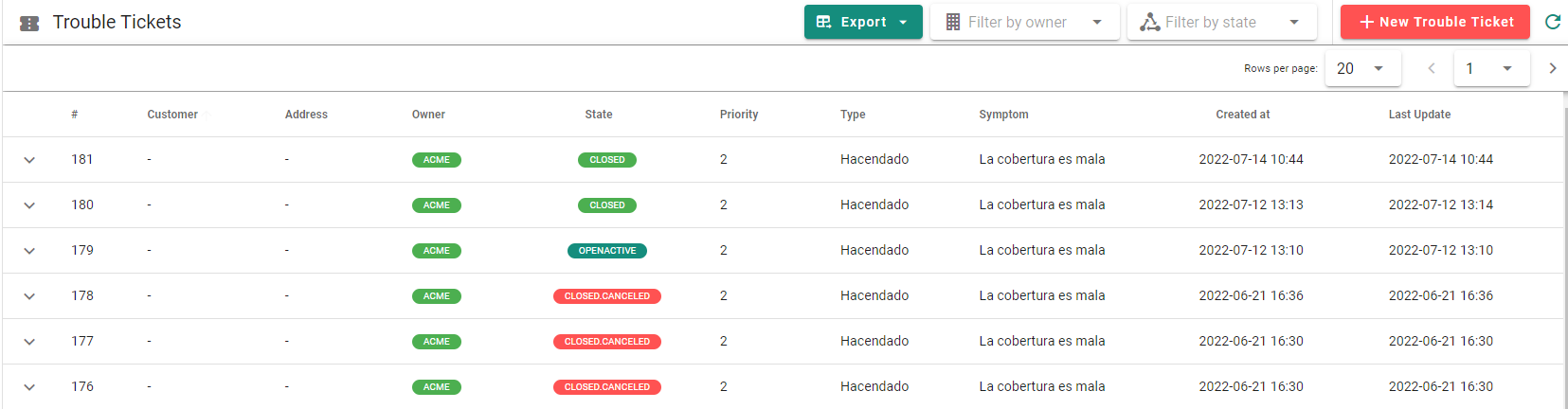The width and height of the screenshot is (1568, 409).
Task: Click the state diagram icon in filter
Action: [x=1149, y=22]
